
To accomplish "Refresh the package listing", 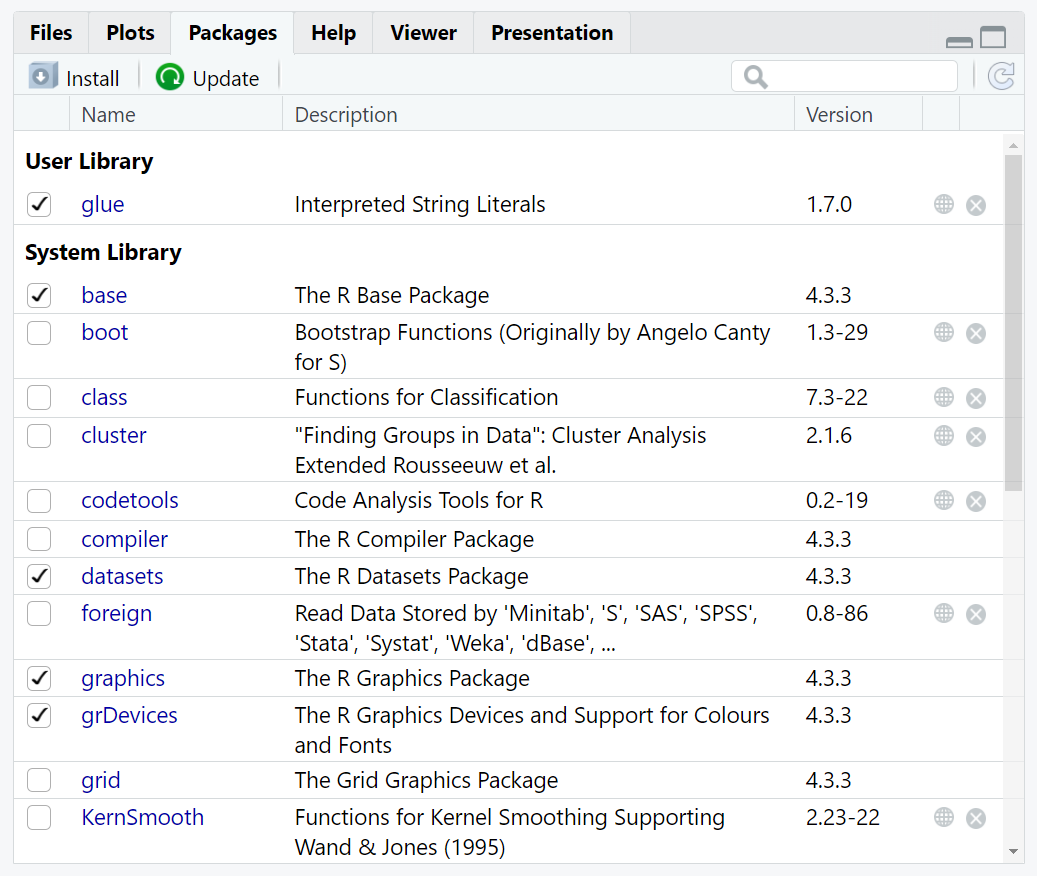I will click(1001, 76).
